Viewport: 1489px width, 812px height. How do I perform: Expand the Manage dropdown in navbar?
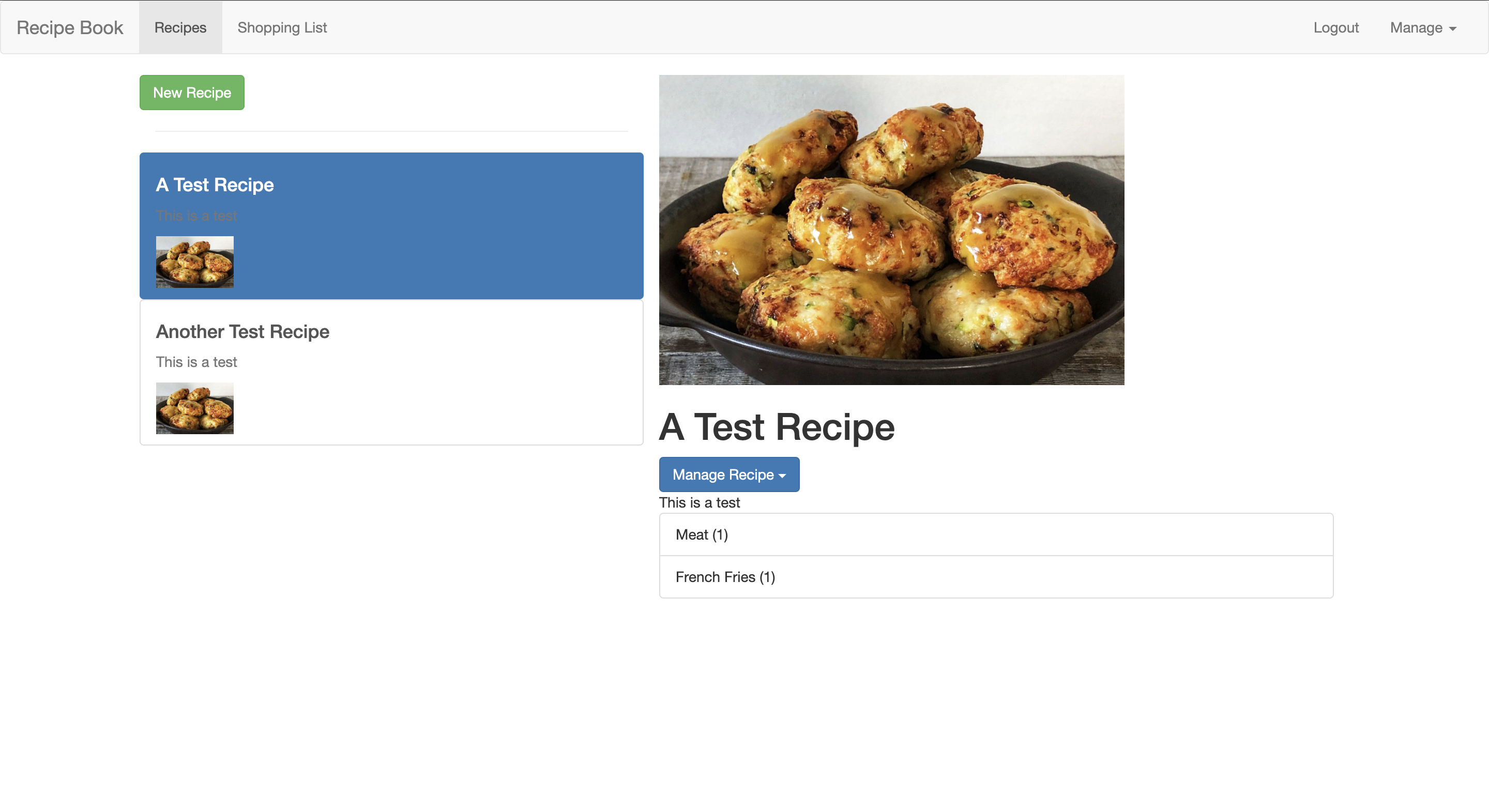[1416, 28]
